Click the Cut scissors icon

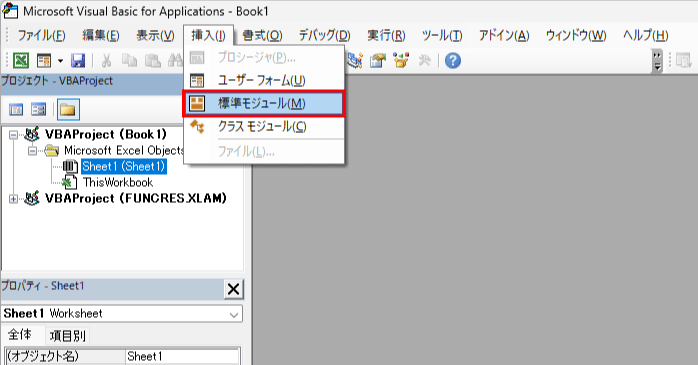[106, 60]
